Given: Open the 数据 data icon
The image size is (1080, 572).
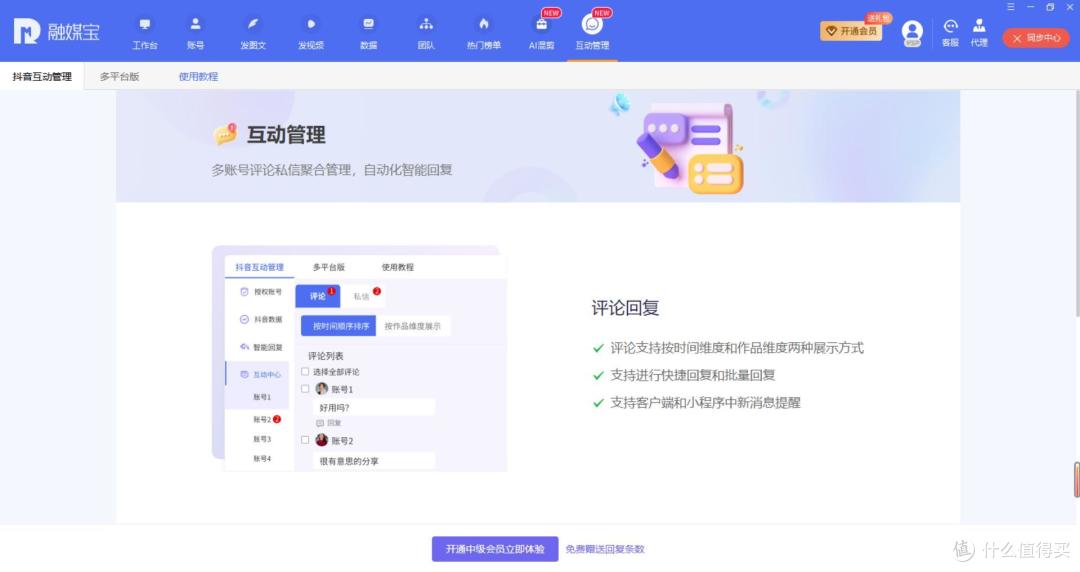Looking at the screenshot, I should 368,33.
